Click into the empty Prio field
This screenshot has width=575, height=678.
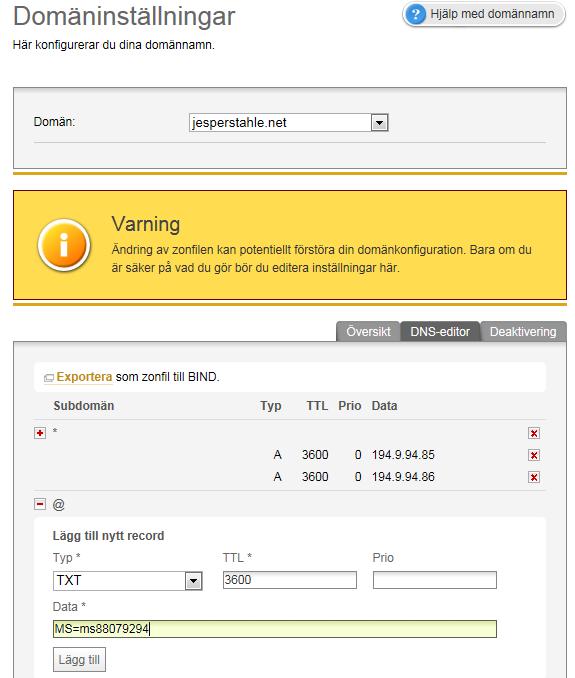[x=434, y=580]
